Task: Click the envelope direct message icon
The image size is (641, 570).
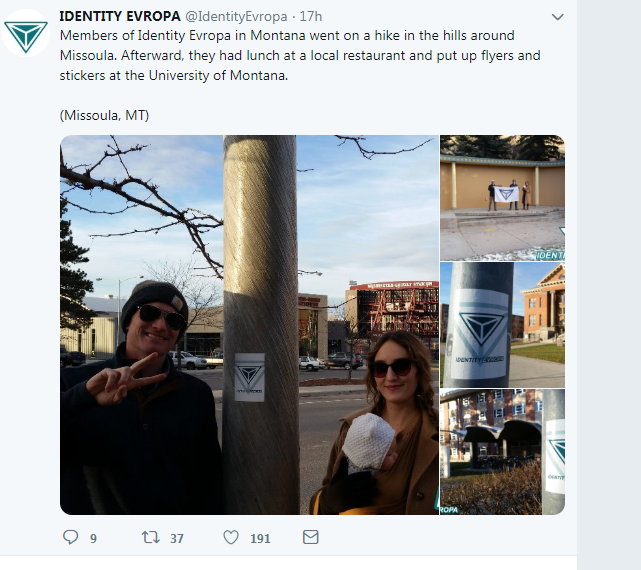Action: [311, 537]
